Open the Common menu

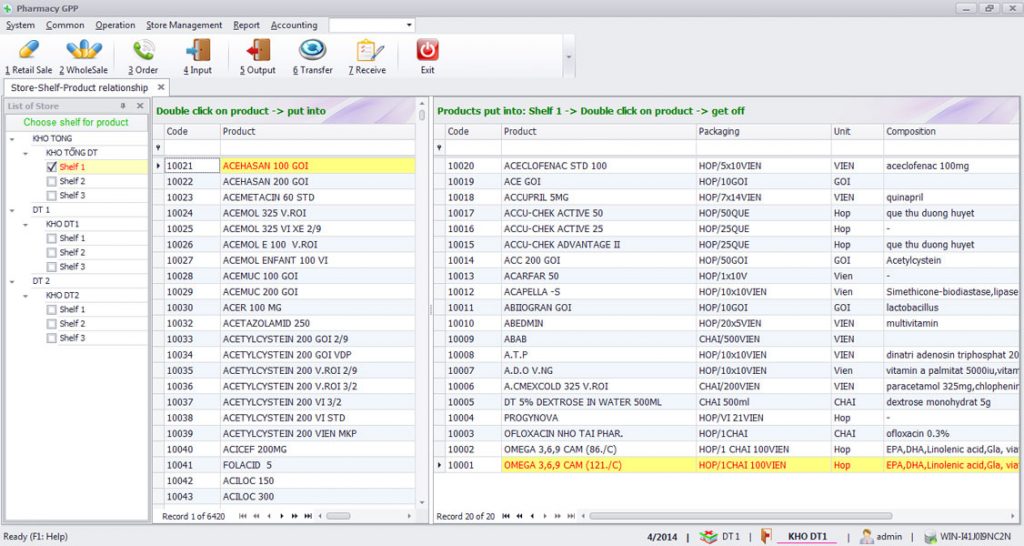pos(65,25)
